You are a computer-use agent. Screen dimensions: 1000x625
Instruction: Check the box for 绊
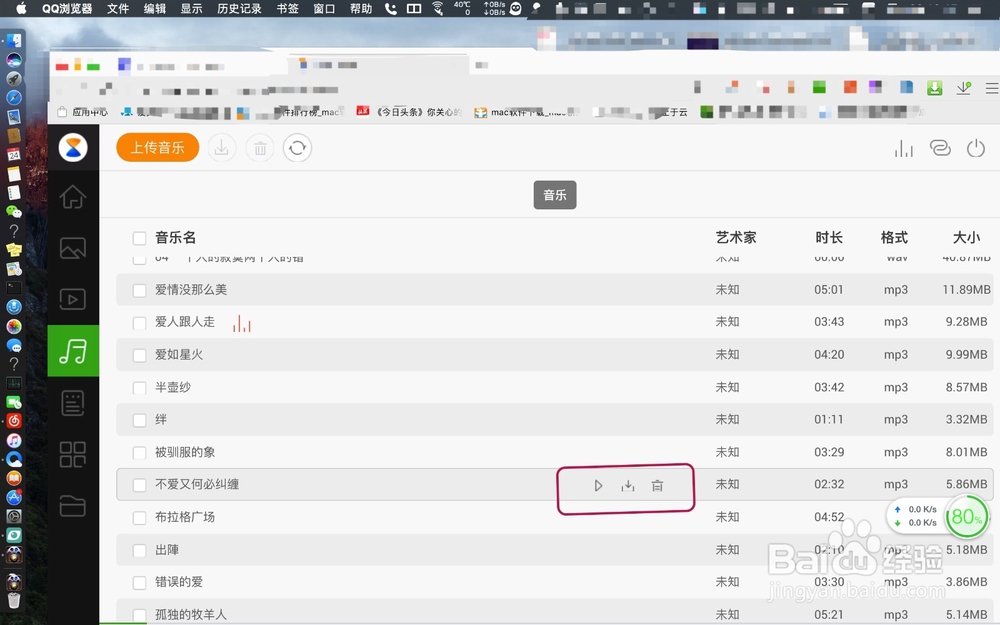pyautogui.click(x=140, y=420)
